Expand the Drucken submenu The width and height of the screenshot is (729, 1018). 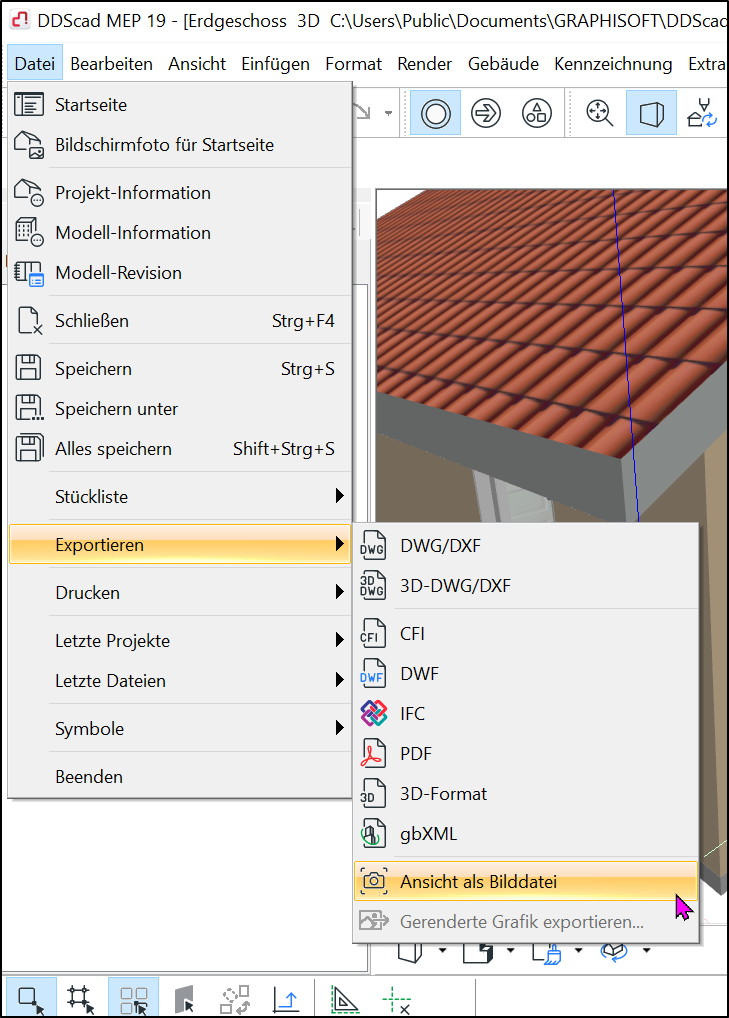coord(180,593)
